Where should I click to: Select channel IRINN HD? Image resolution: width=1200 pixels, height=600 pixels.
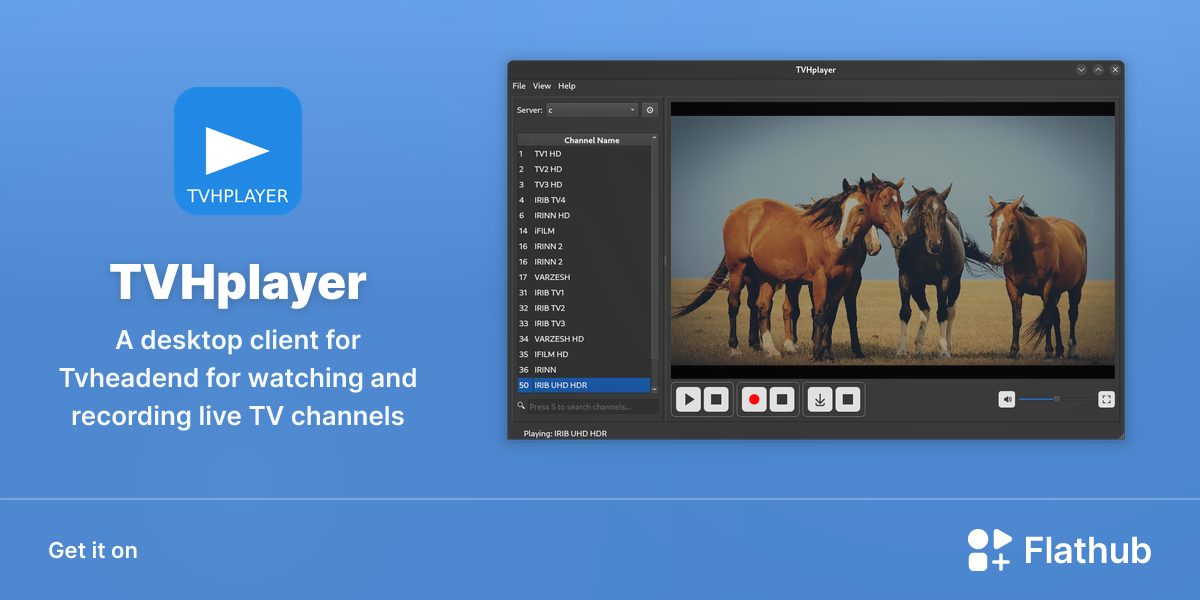(584, 216)
